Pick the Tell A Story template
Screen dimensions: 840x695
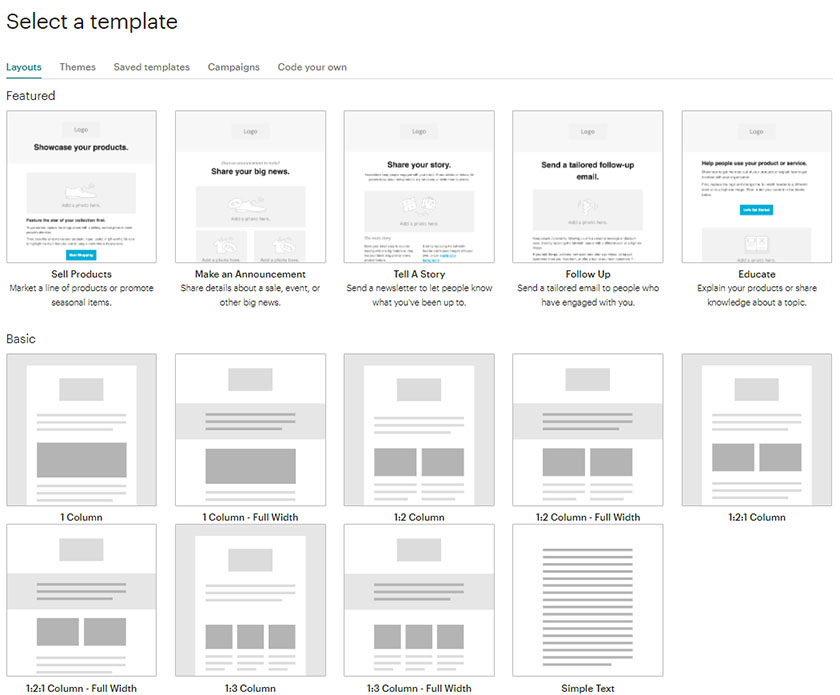pyautogui.click(x=419, y=186)
